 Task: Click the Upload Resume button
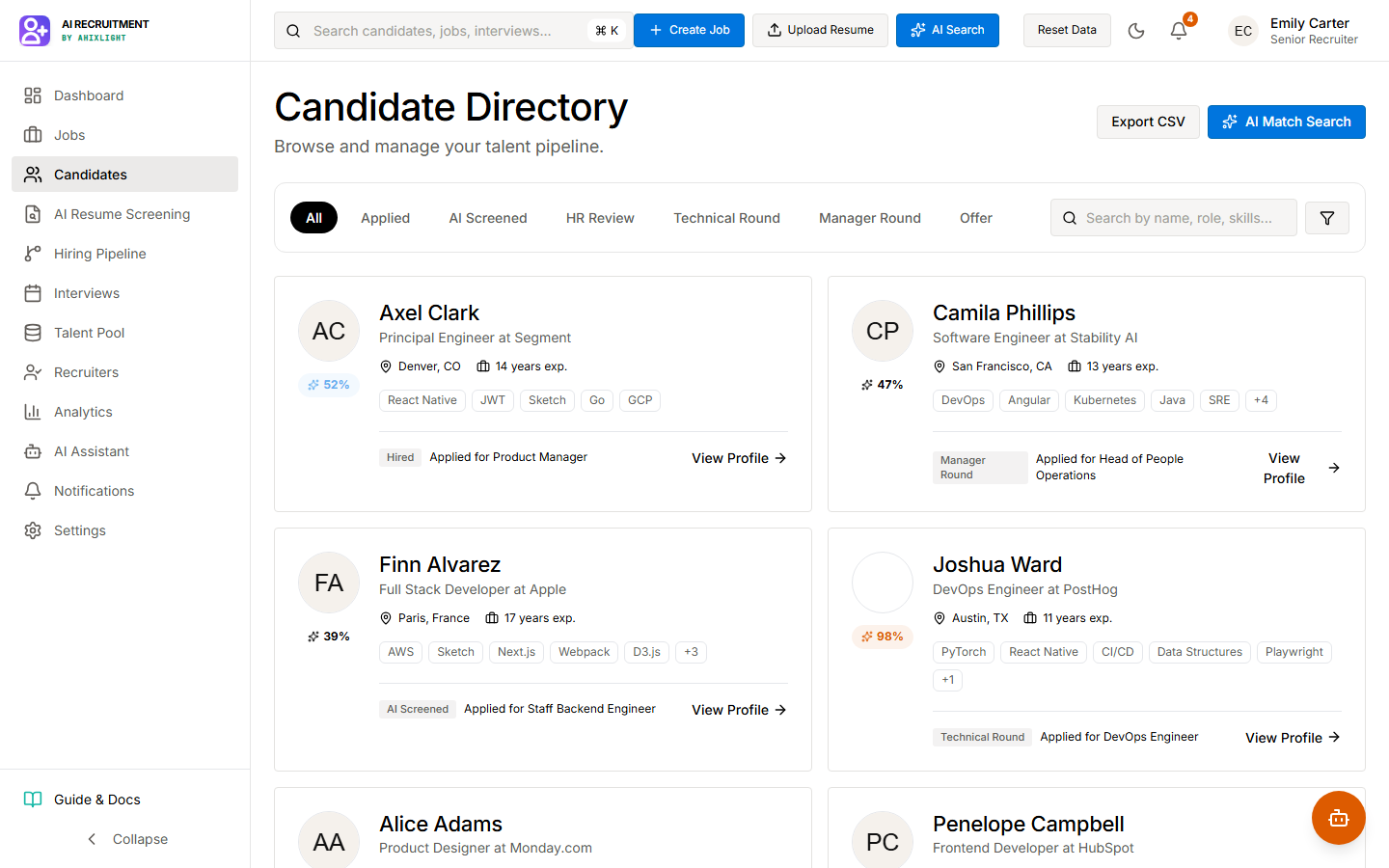(820, 30)
